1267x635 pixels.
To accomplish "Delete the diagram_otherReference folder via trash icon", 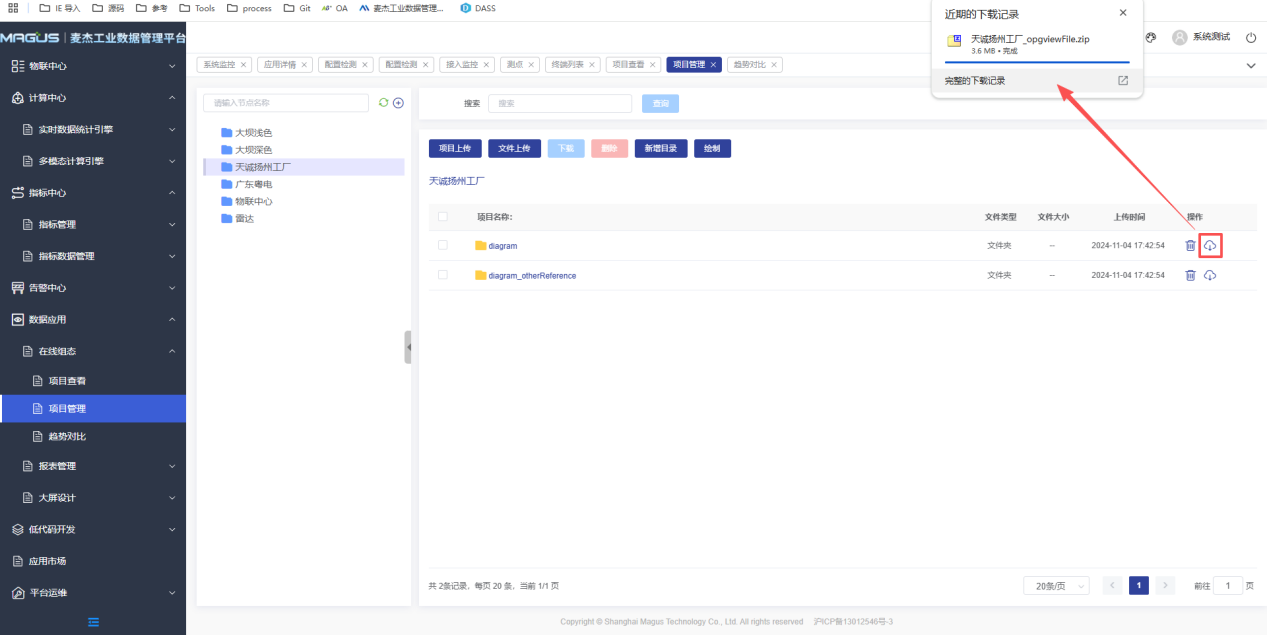I will pos(1190,275).
